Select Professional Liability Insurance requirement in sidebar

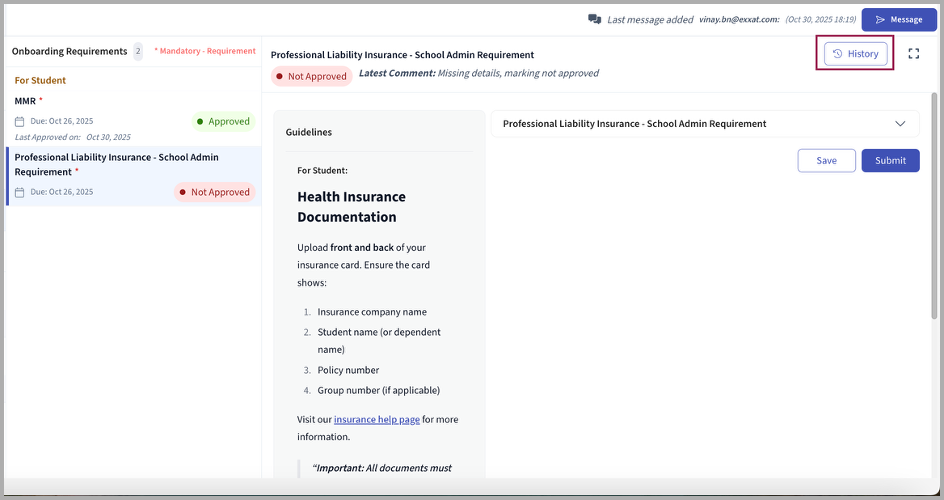pyautogui.click(x=116, y=164)
